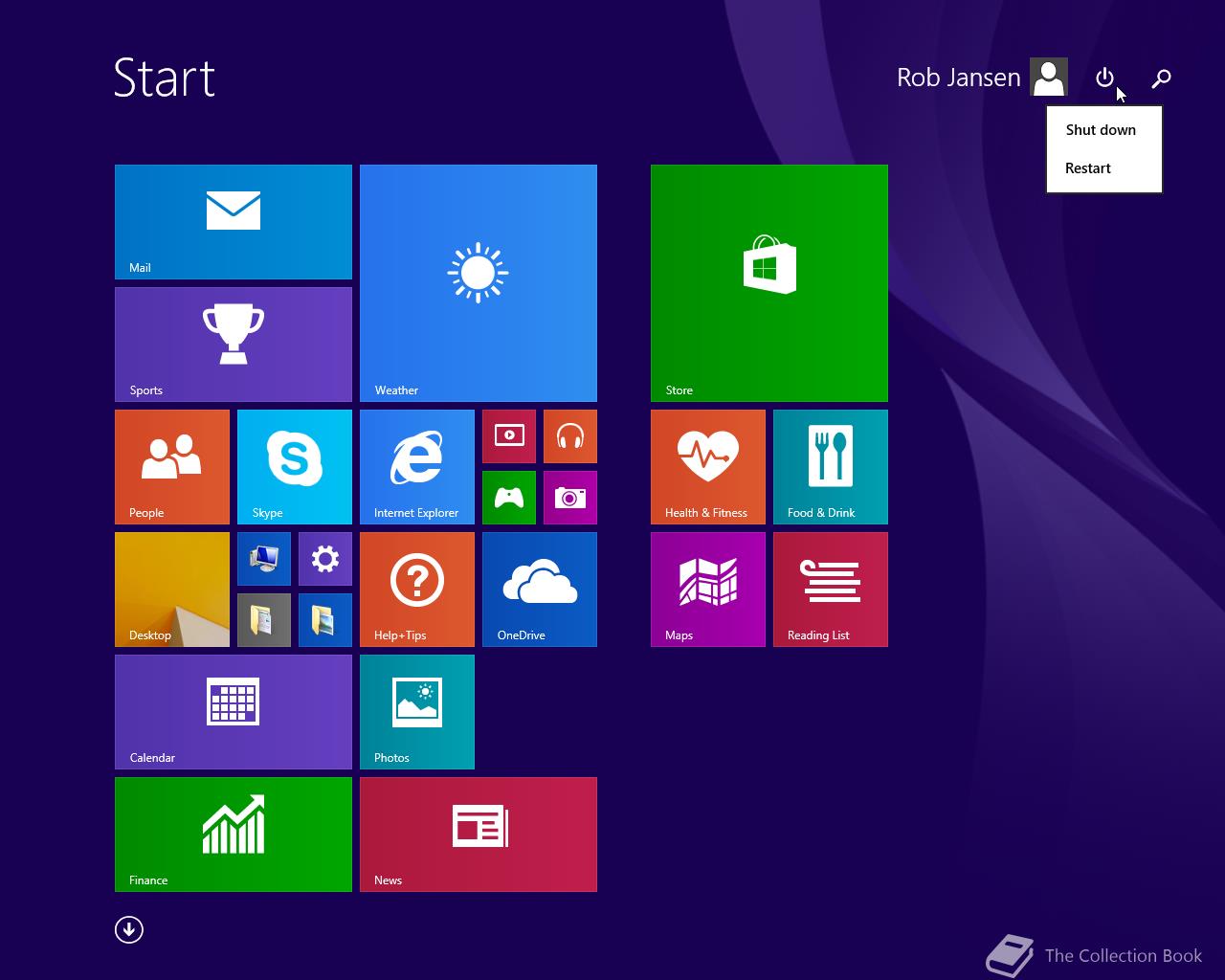Open the small Camera tile
Screen dimensions: 1225x980
[570, 498]
